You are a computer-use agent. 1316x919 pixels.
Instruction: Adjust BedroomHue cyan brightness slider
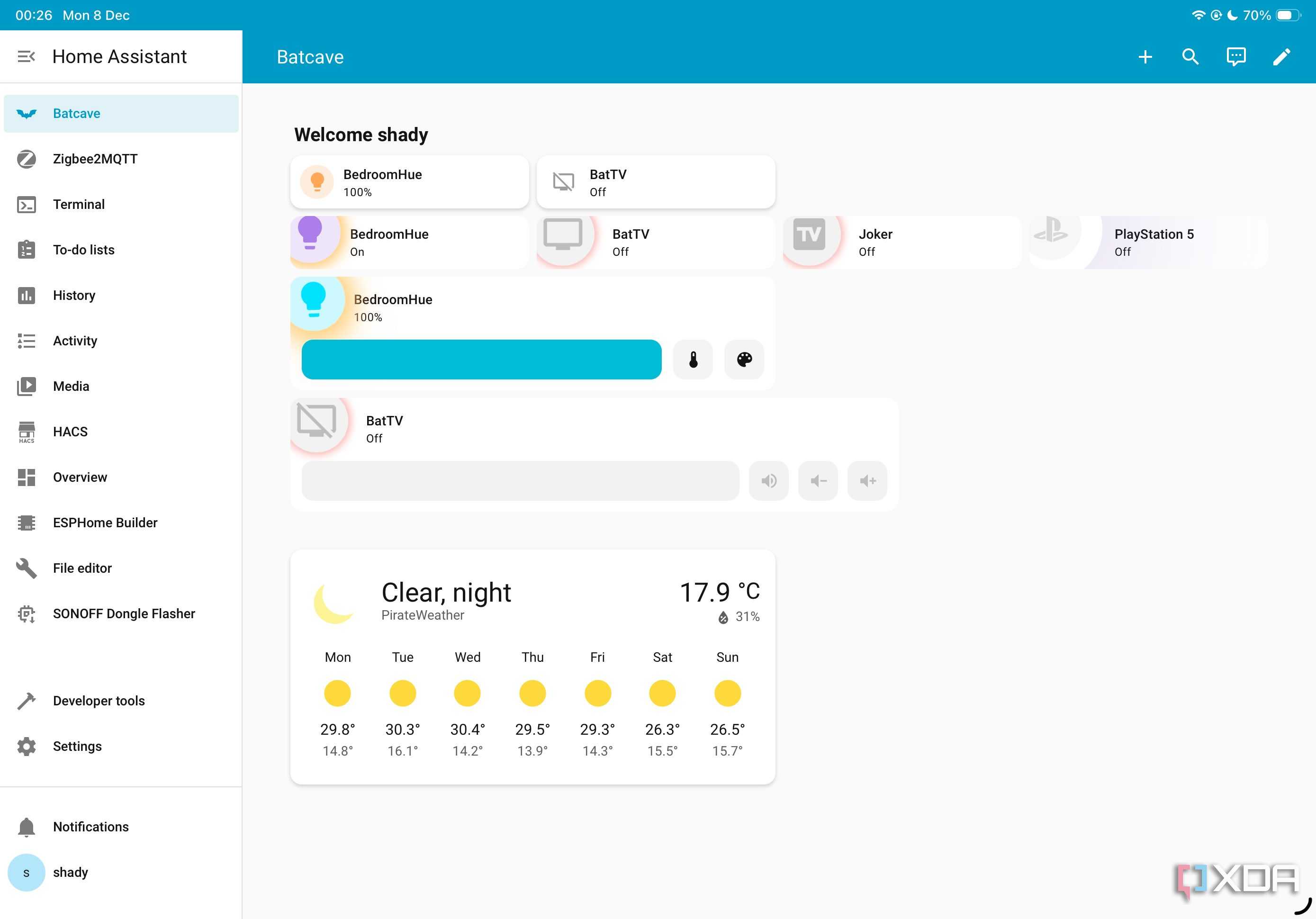click(x=481, y=360)
